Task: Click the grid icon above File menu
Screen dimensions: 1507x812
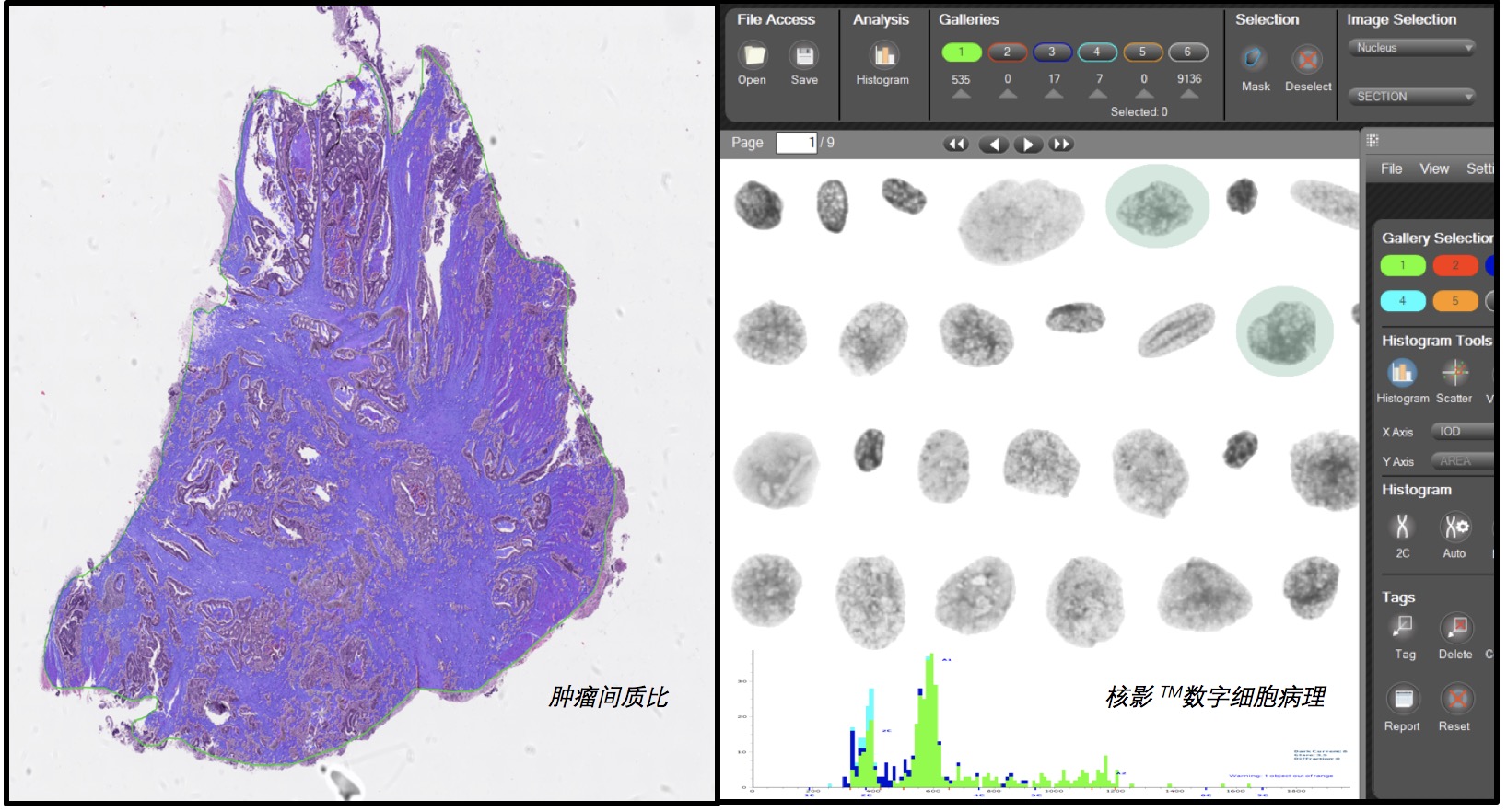Action: tap(1373, 141)
